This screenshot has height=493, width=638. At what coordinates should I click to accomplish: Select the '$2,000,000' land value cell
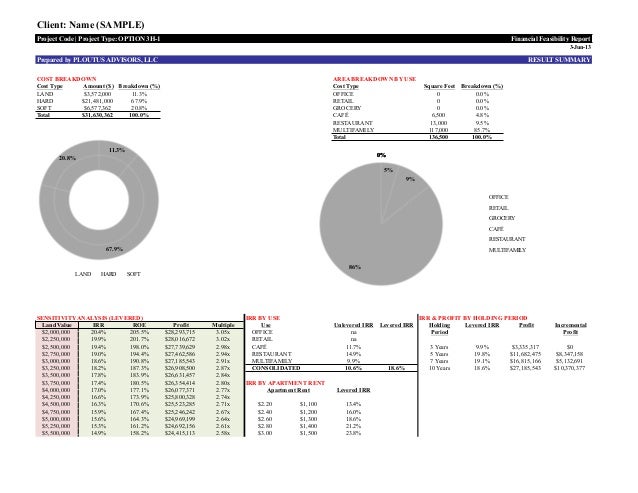click(x=56, y=332)
